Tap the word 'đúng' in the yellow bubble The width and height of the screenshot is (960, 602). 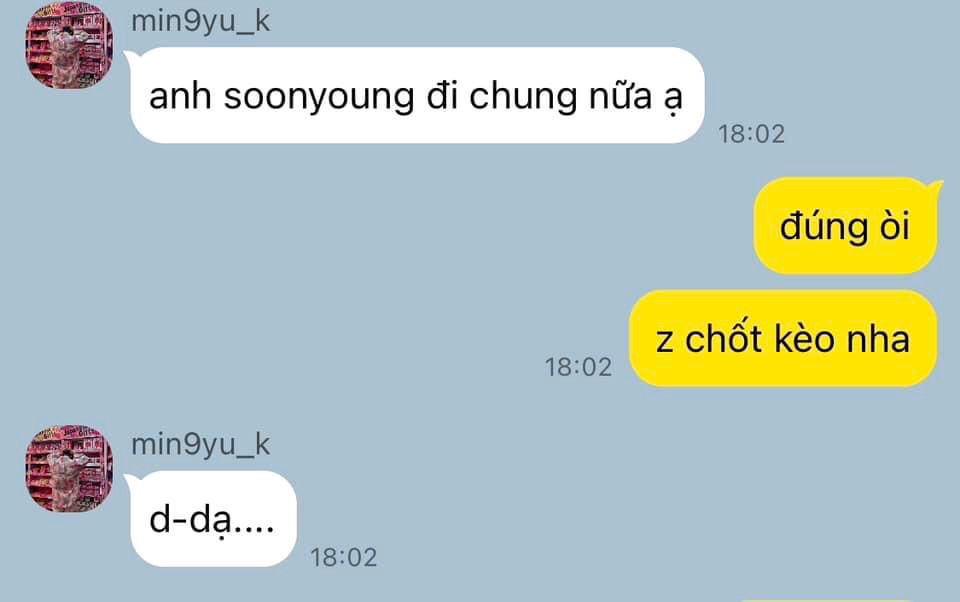pos(823,227)
